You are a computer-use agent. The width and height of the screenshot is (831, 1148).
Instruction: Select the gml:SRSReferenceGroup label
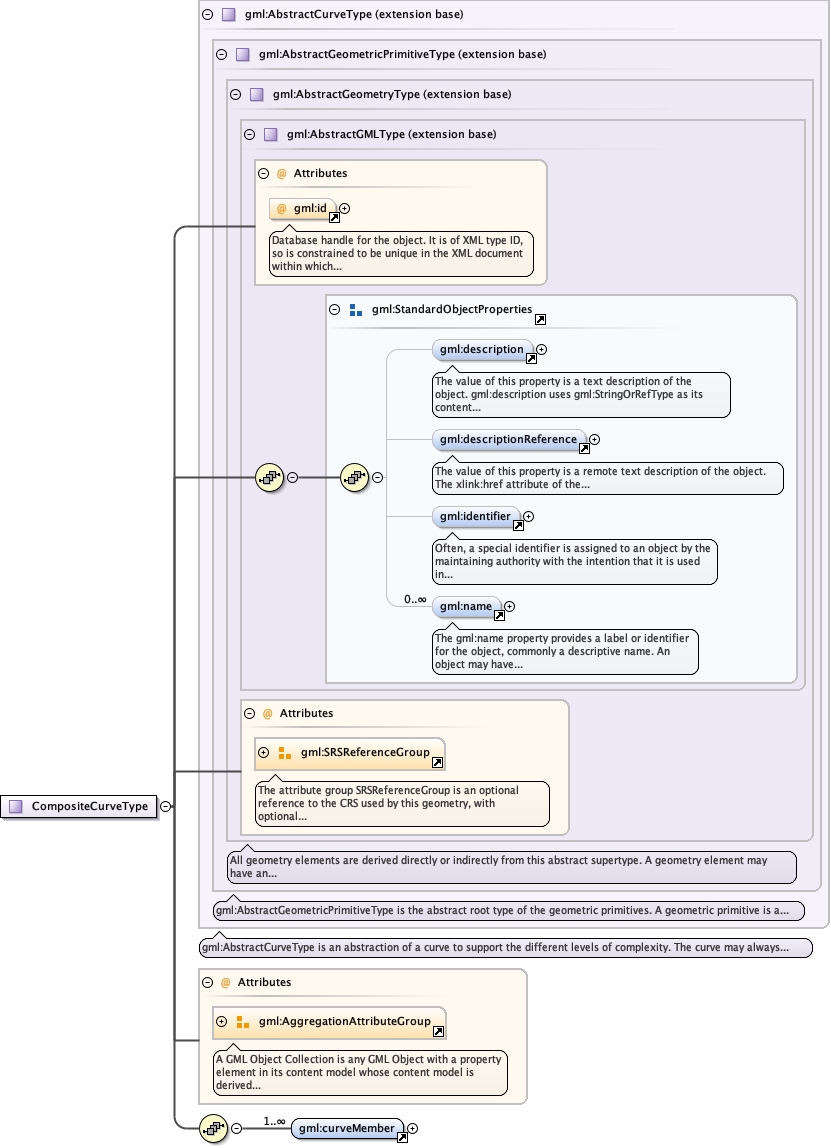pyautogui.click(x=365, y=753)
